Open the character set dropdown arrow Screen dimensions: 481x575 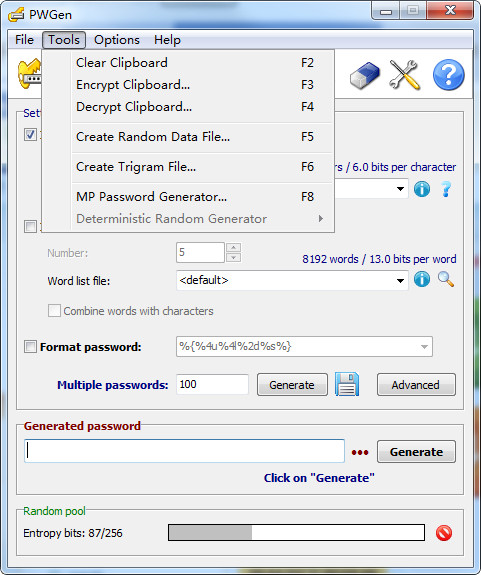tap(400, 189)
